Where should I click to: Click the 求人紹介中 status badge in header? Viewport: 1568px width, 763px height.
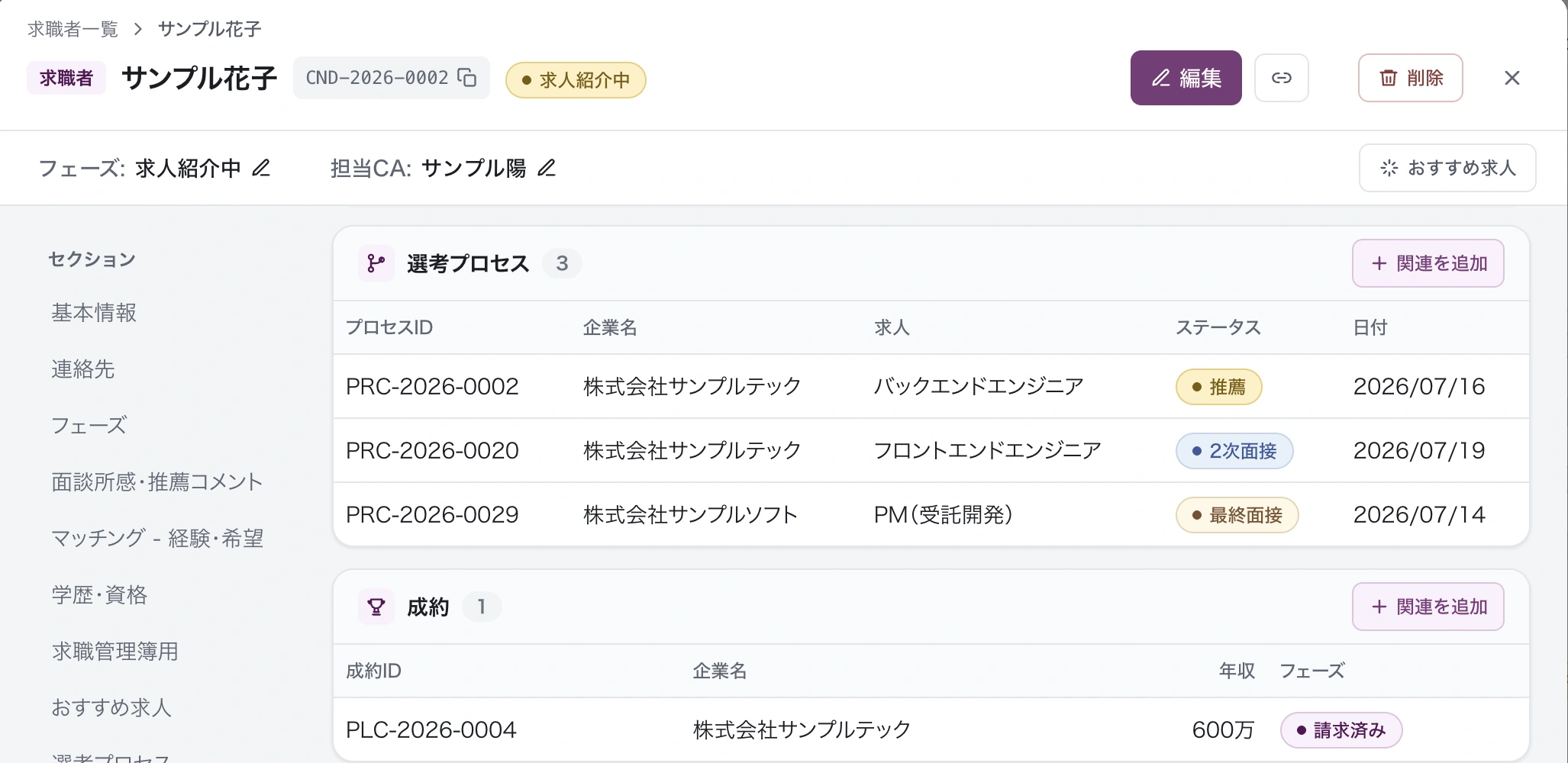pos(576,80)
